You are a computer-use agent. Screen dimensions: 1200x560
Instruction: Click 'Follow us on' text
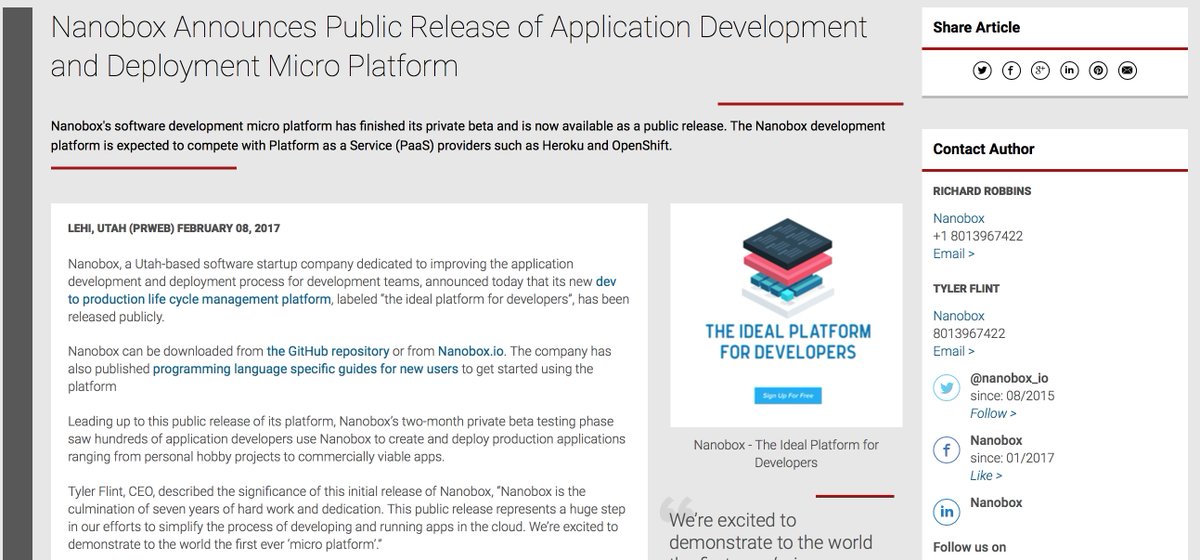970,548
